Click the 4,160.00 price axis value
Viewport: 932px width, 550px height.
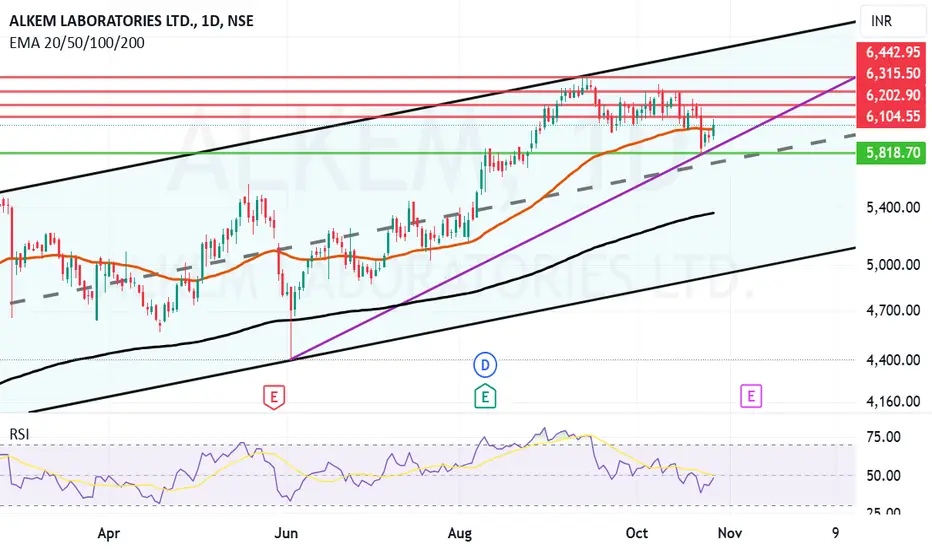pos(893,401)
